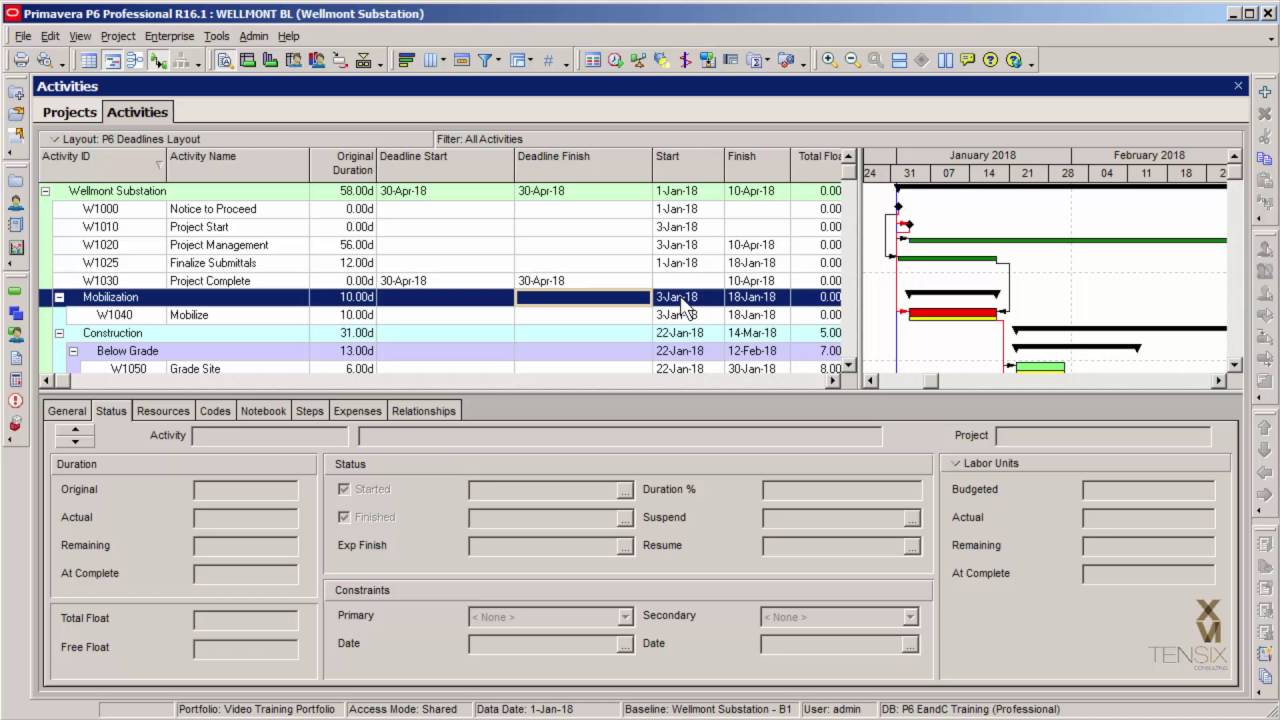Click the activity table scroll-down arrow
The height and width of the screenshot is (720, 1280).
coord(849,365)
